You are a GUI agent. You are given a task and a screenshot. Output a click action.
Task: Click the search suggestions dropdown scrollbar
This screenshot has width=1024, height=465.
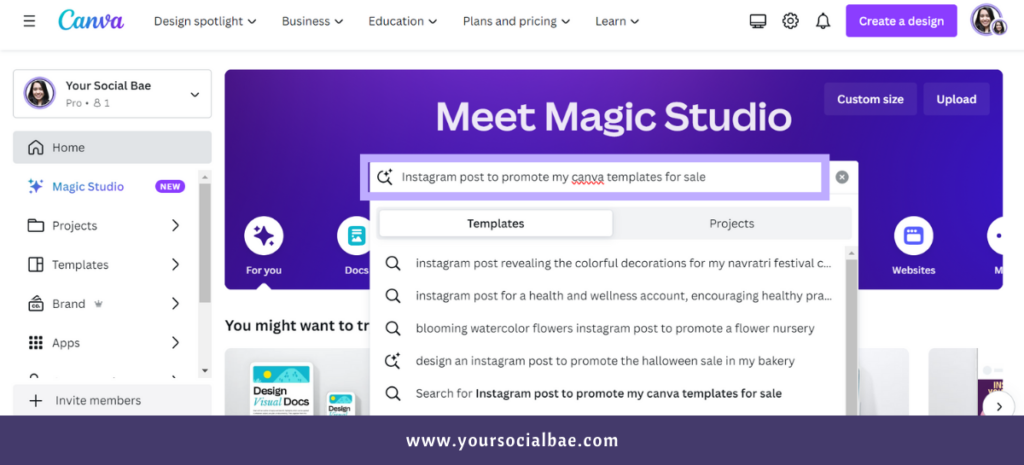851,336
